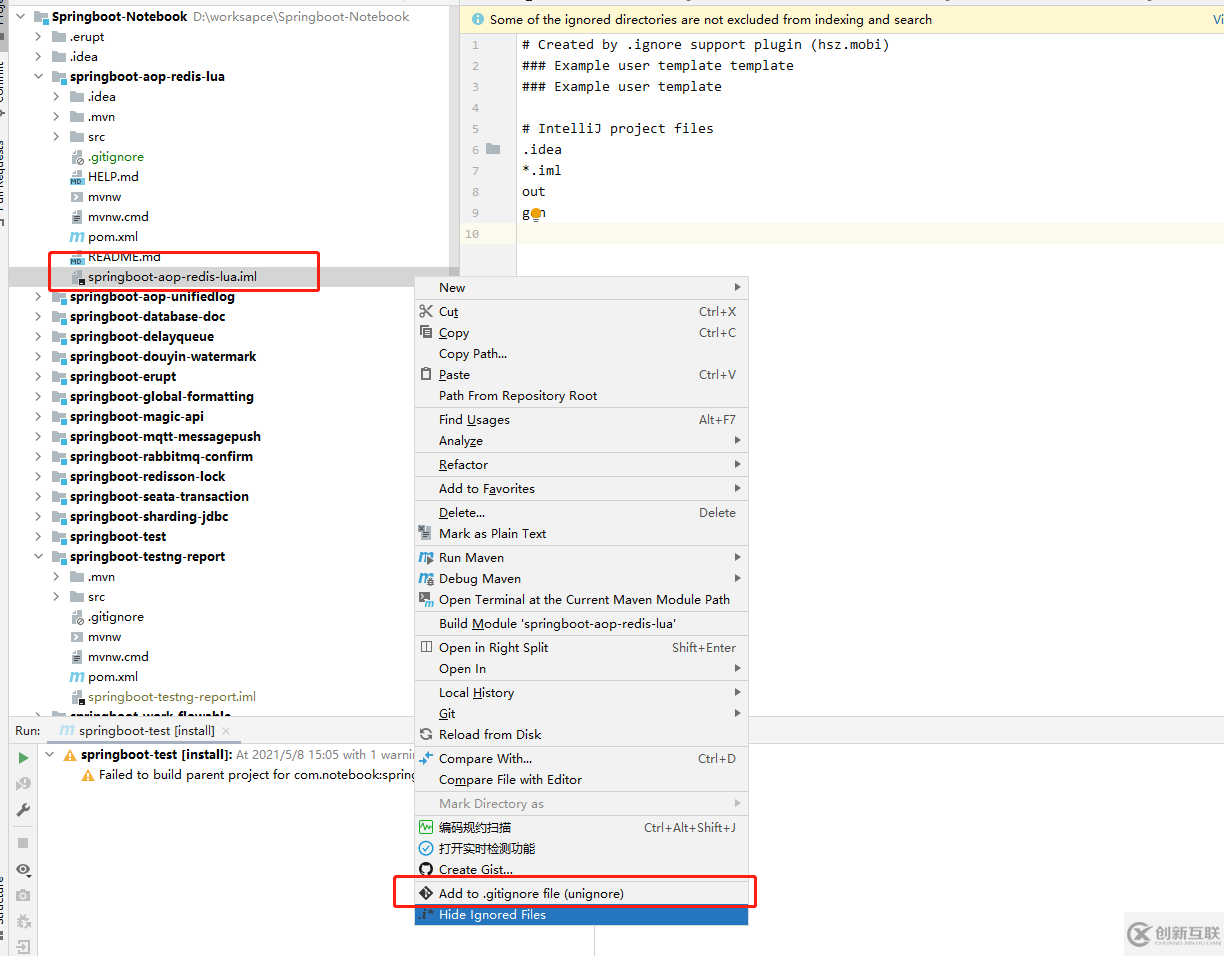Click the .i* icon beside Hide Ignored Files
Screen dimensions: 1224x956
pyautogui.click(x=426, y=915)
